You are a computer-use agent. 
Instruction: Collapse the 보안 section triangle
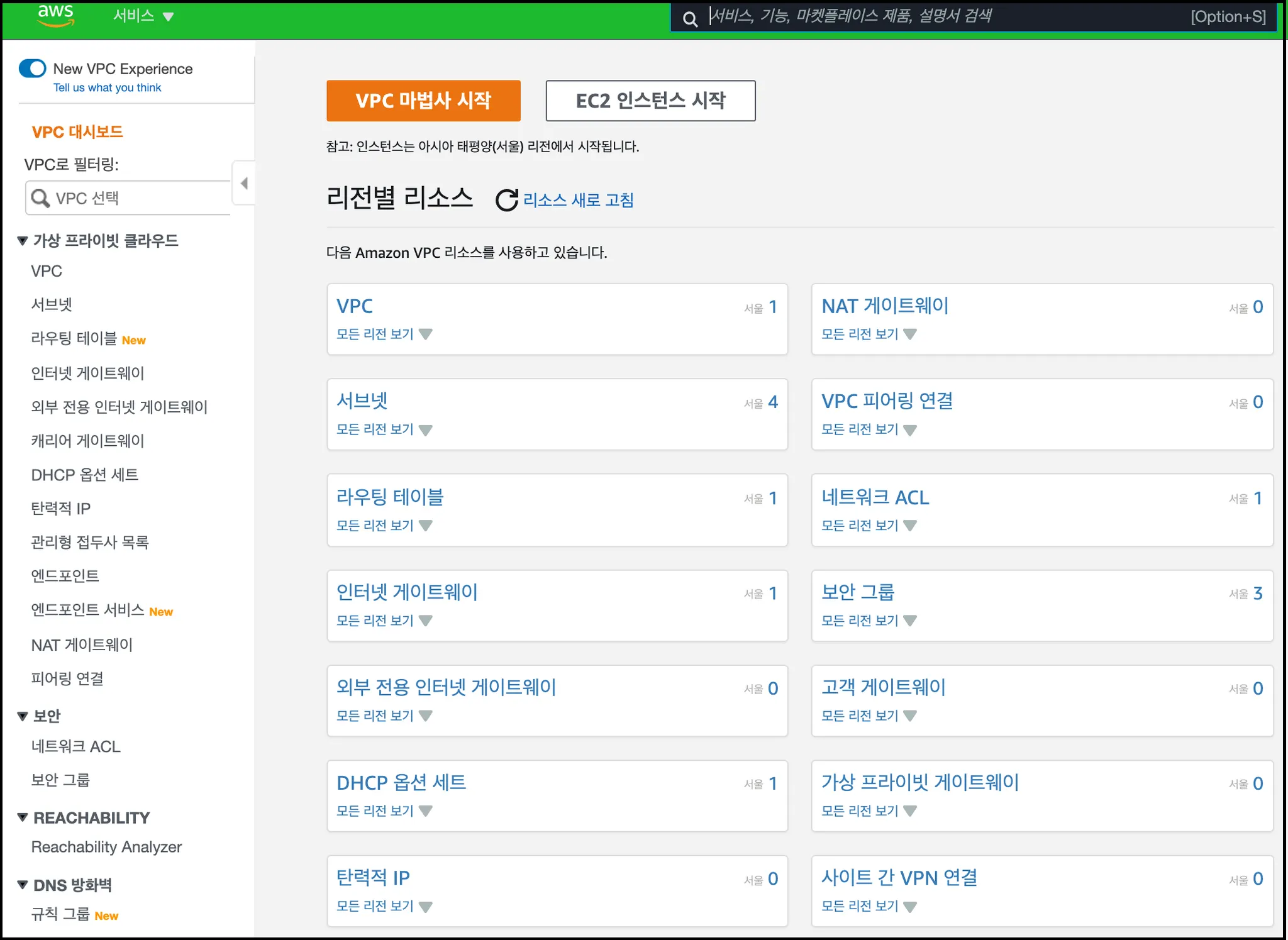[23, 716]
